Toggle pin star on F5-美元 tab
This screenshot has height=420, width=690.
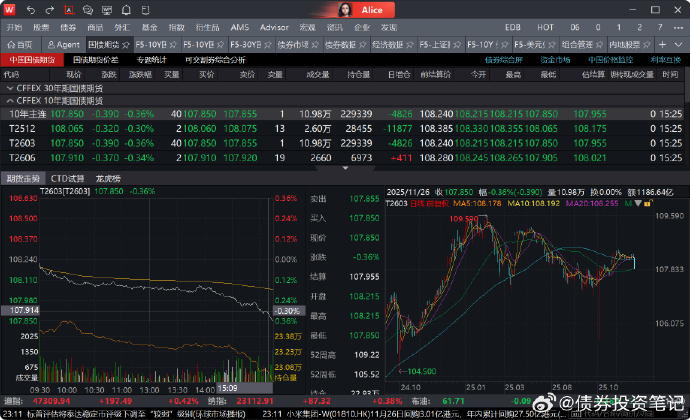coord(552,45)
